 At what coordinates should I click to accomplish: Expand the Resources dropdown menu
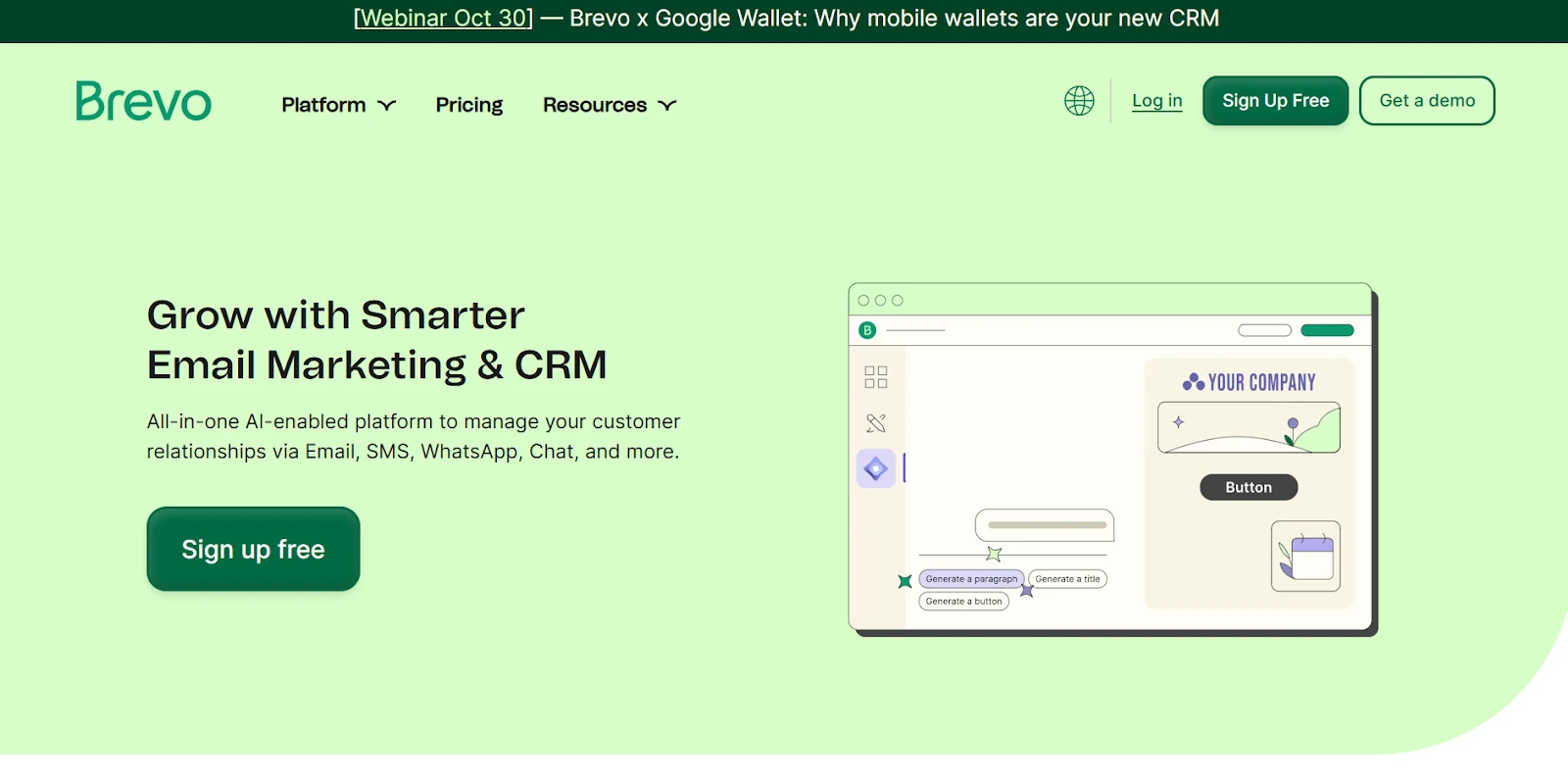click(609, 105)
